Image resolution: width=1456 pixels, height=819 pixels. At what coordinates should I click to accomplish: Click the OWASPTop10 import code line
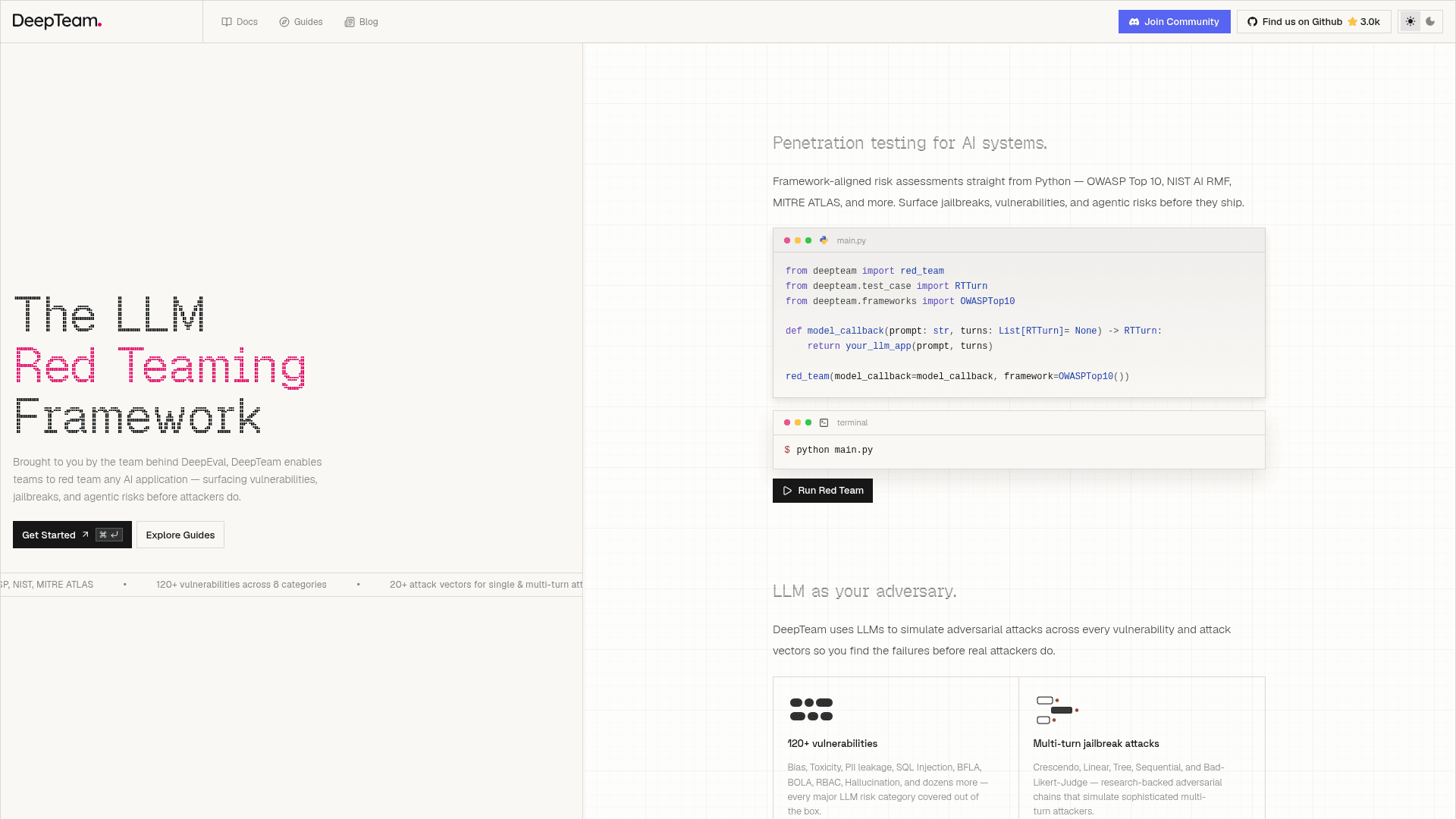pos(900,302)
